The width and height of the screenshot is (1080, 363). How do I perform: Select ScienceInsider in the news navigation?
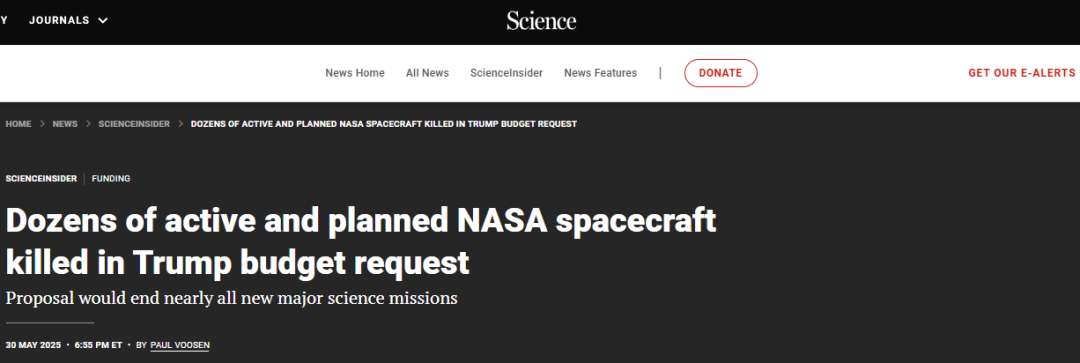(506, 73)
